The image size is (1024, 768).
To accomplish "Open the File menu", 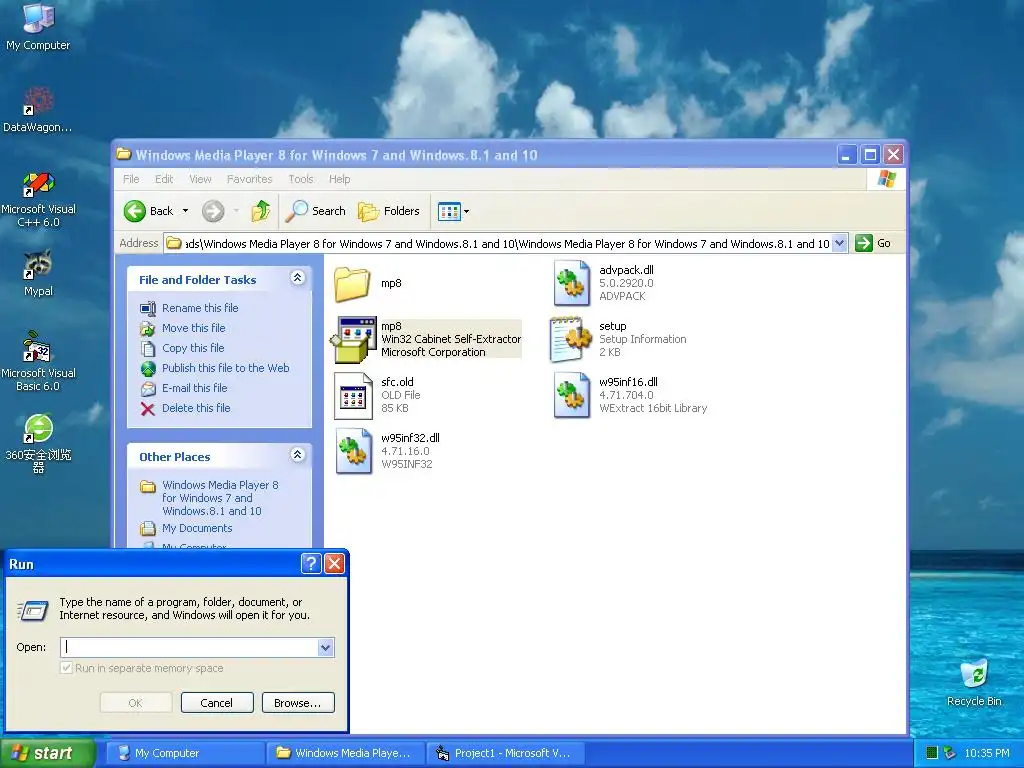I will (131, 179).
